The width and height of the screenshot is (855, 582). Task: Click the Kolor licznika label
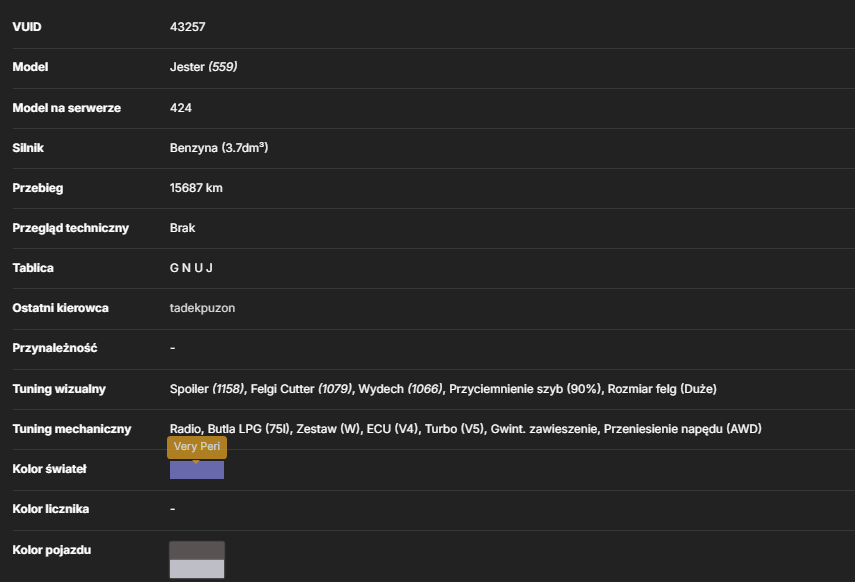coord(51,509)
